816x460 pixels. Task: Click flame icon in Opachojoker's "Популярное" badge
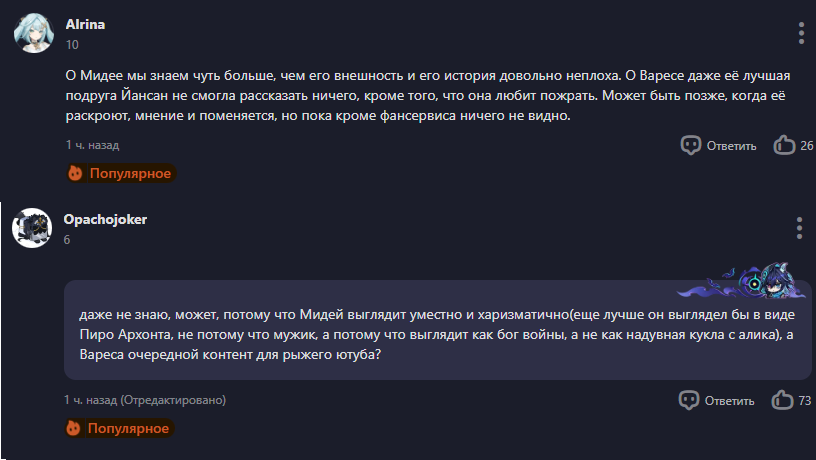(x=74, y=428)
